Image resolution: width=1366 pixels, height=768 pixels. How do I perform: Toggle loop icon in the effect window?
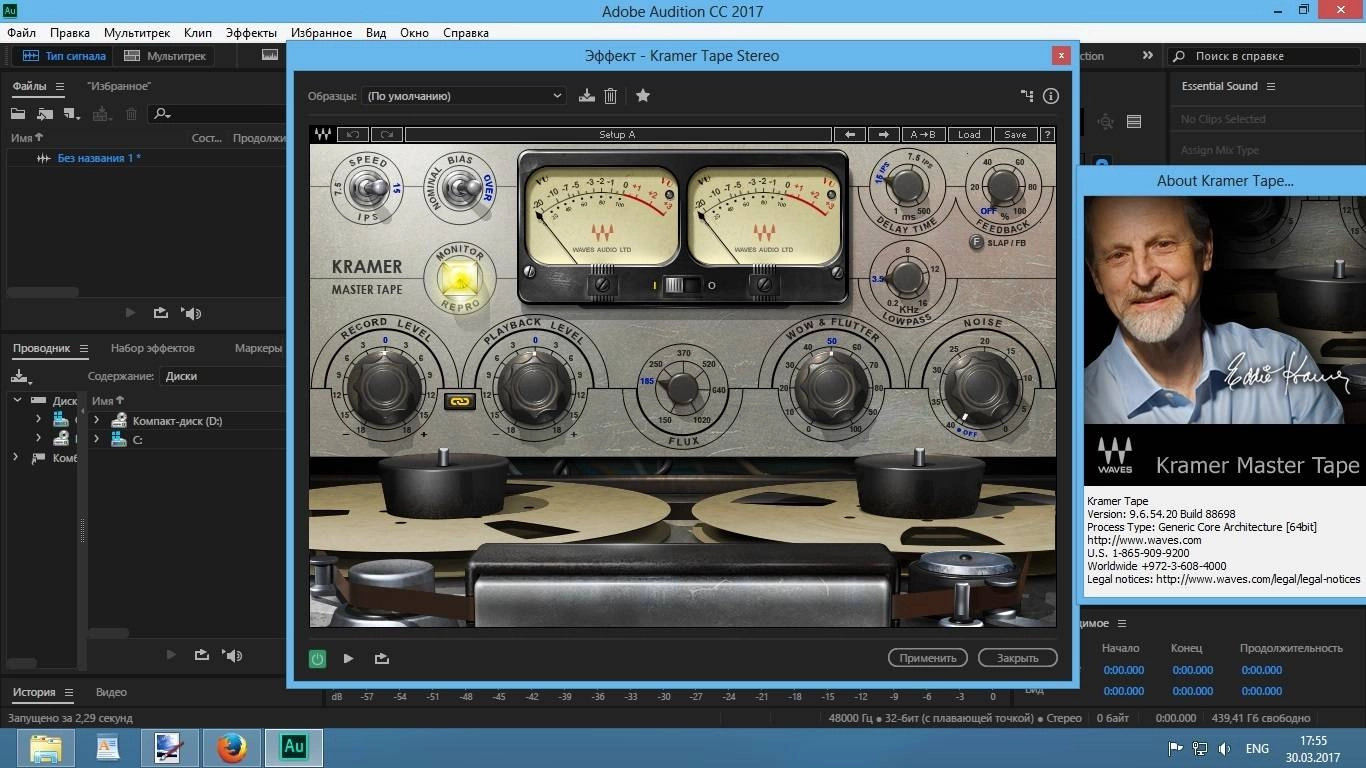pos(381,658)
